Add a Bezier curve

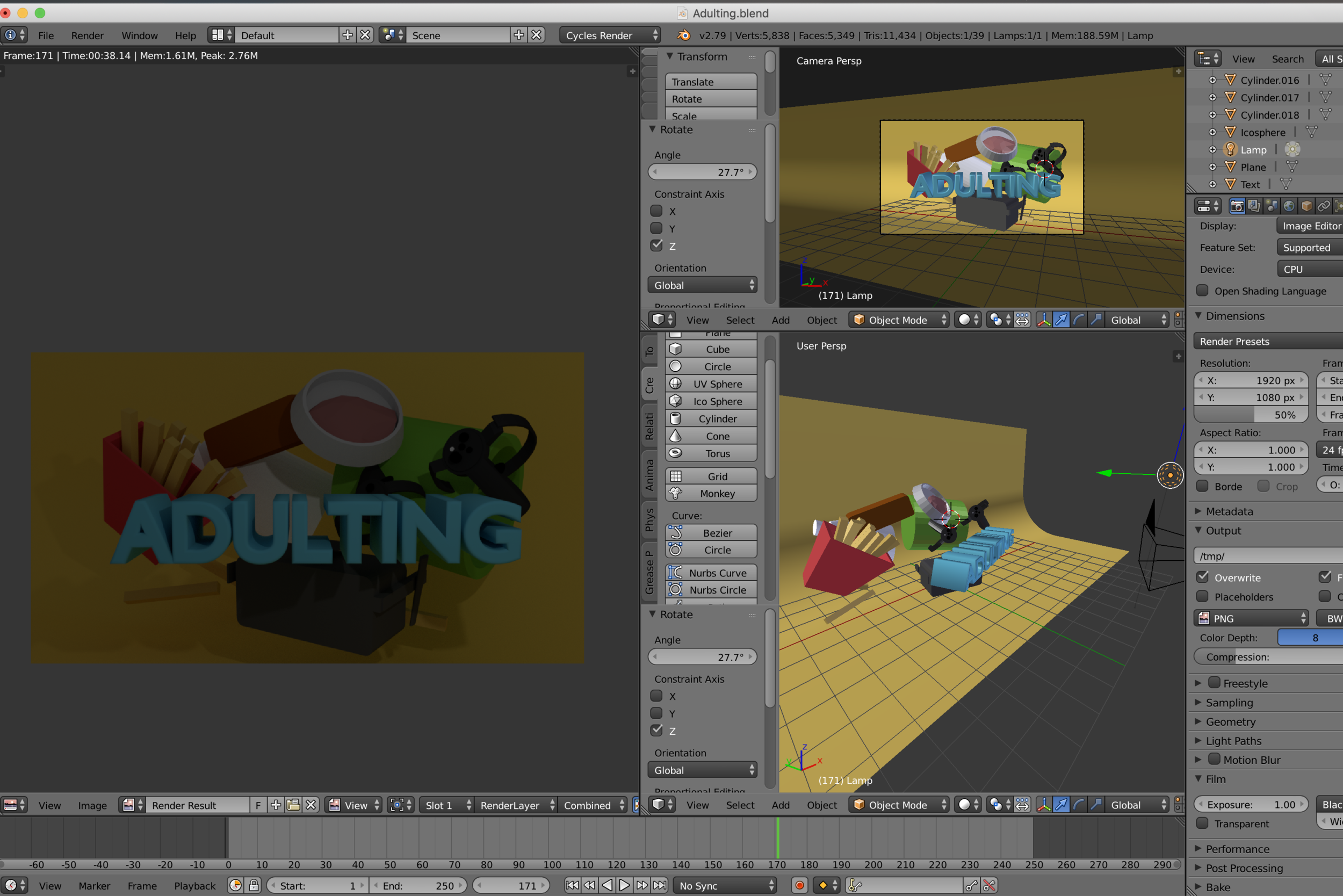(711, 532)
